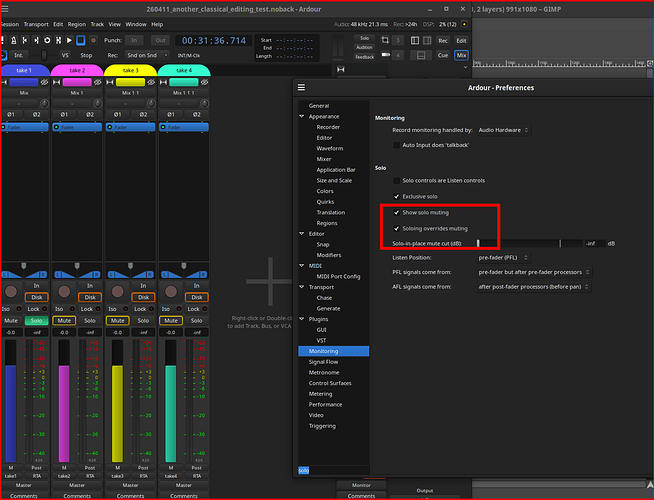This screenshot has height=500, width=654.
Task: Click the Punch In button
Action: pyautogui.click(x=134, y=40)
